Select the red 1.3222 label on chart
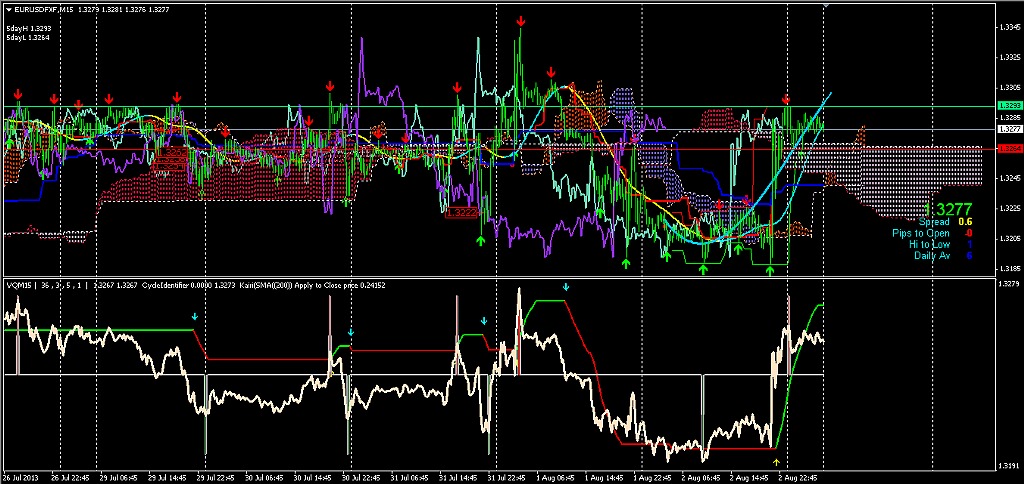The height and width of the screenshot is (484, 1024). point(461,213)
